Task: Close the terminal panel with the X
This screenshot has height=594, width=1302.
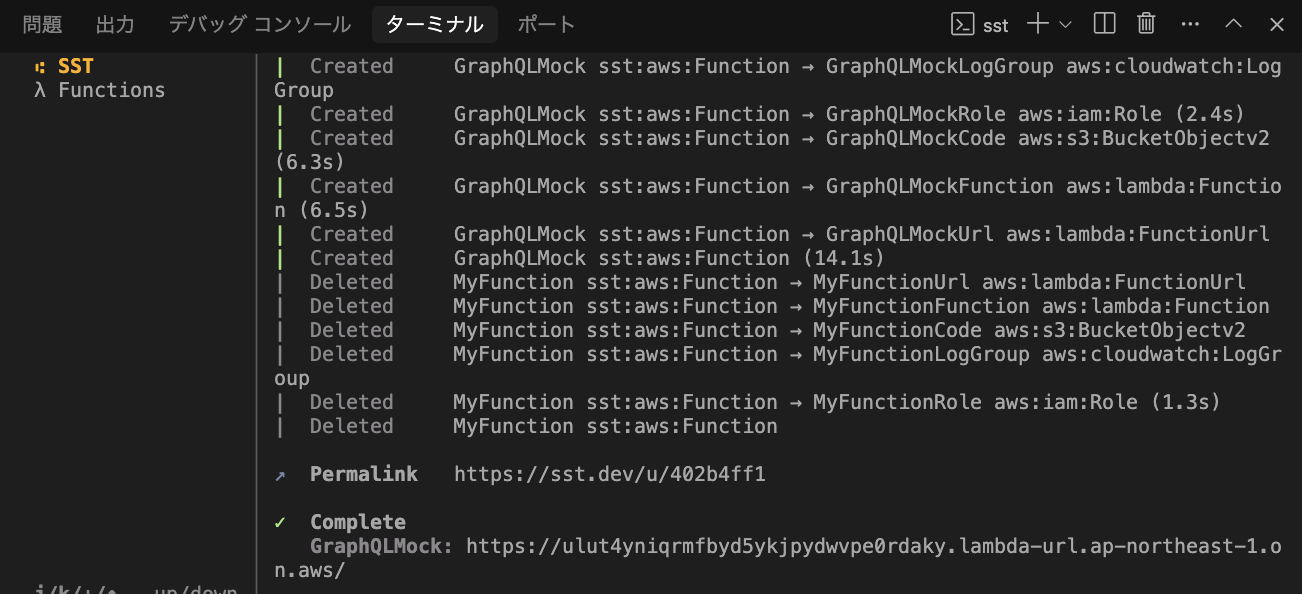Action: coord(1276,23)
